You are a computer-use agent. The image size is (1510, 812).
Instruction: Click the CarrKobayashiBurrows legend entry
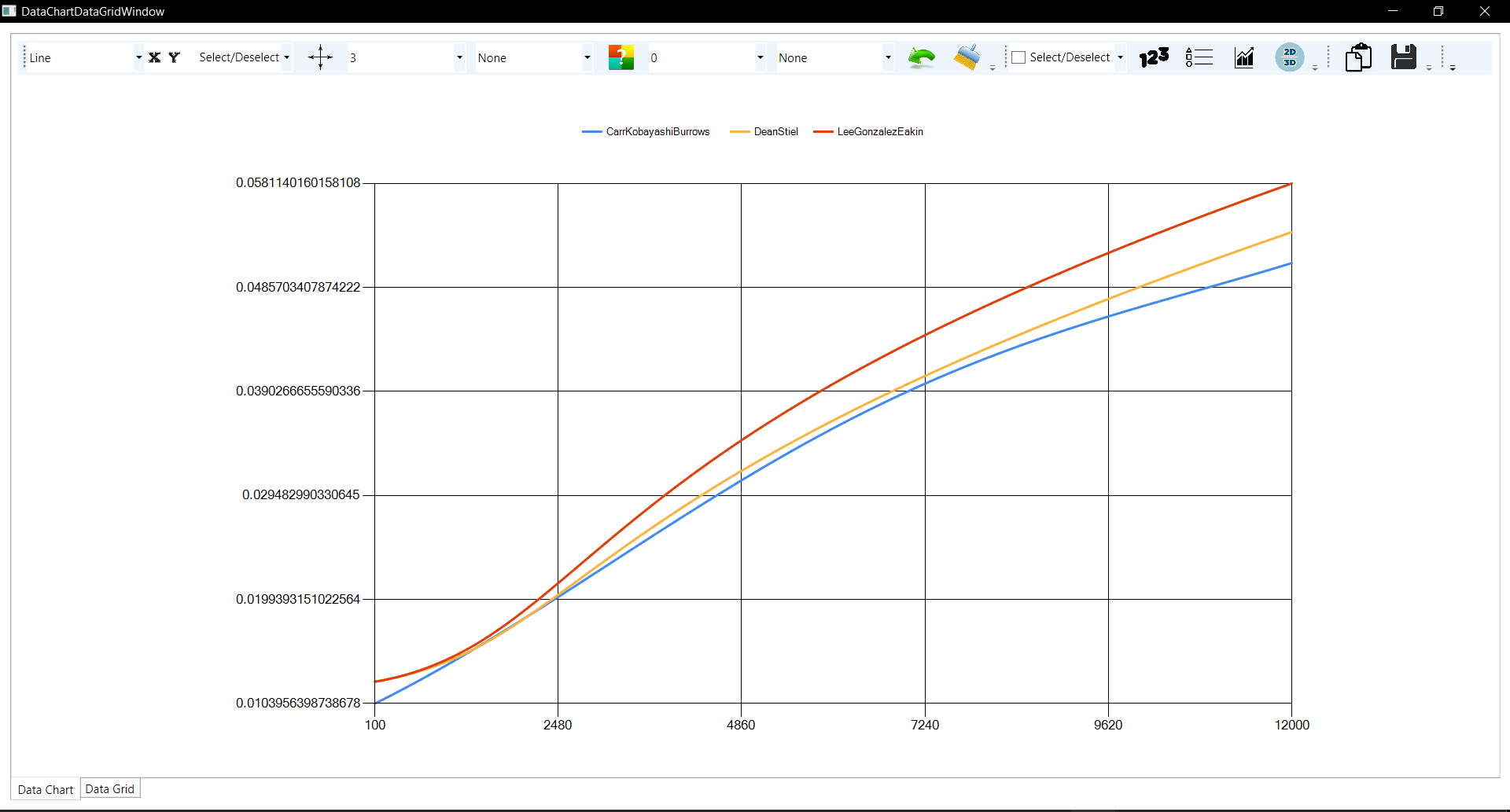click(657, 131)
